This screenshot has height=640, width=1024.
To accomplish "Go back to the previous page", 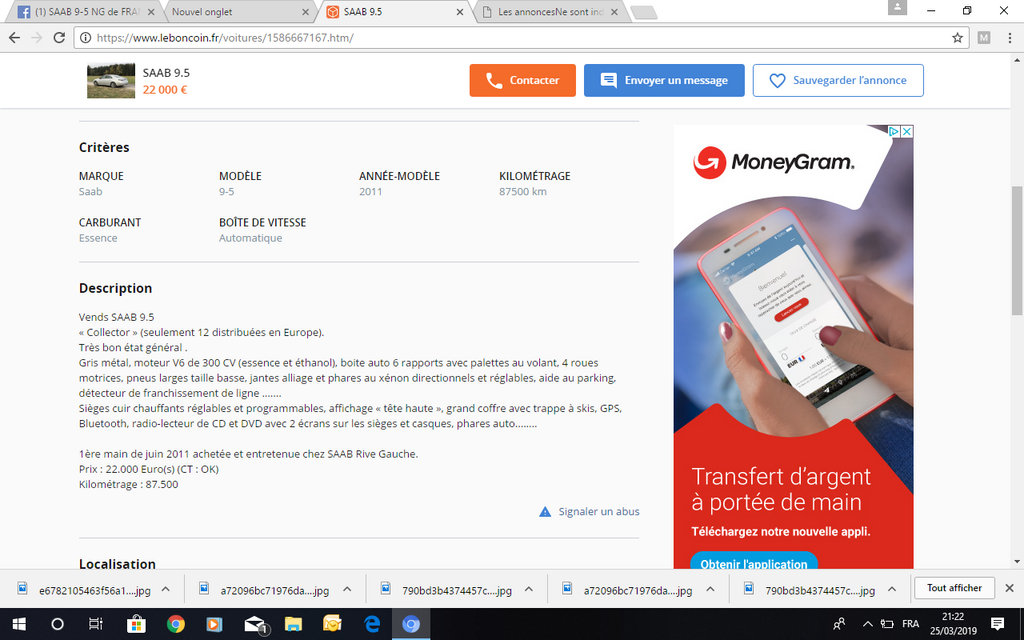I will tap(14, 38).
